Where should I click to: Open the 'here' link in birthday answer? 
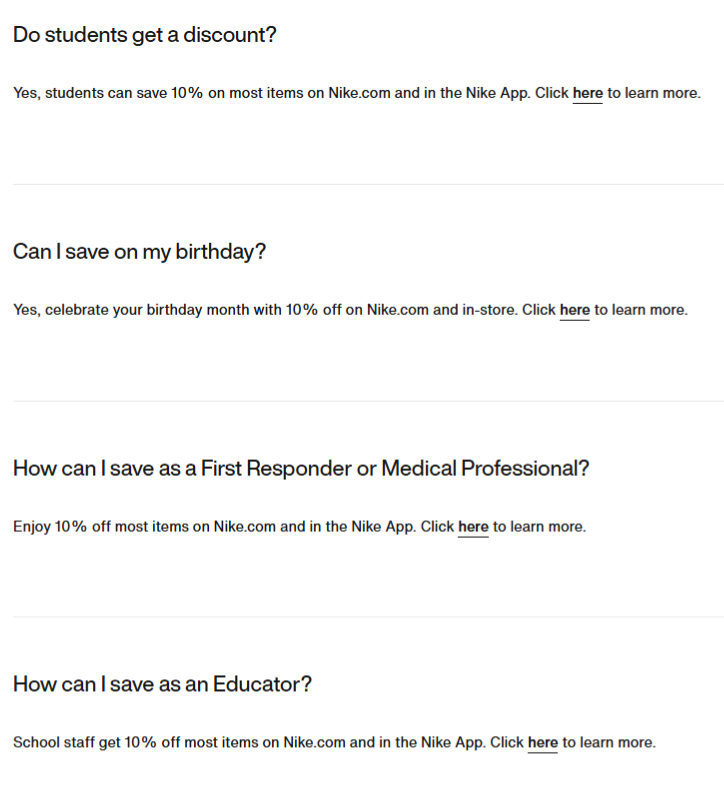[574, 310]
